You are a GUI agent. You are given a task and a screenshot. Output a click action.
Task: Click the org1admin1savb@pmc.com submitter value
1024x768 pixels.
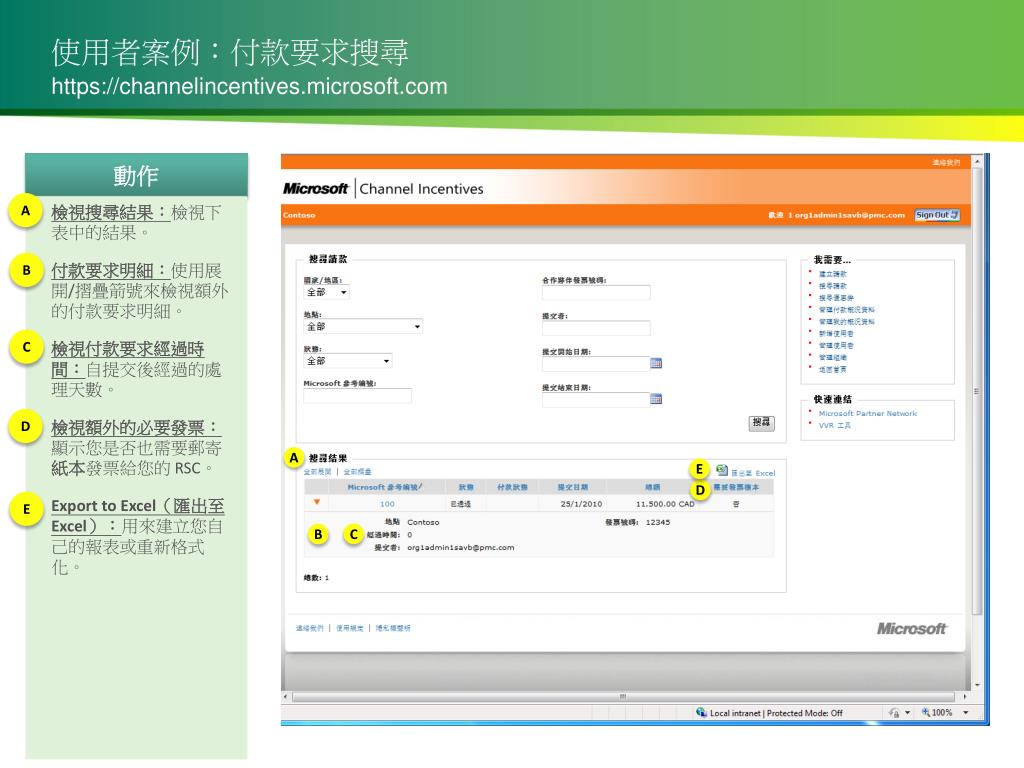click(x=460, y=548)
